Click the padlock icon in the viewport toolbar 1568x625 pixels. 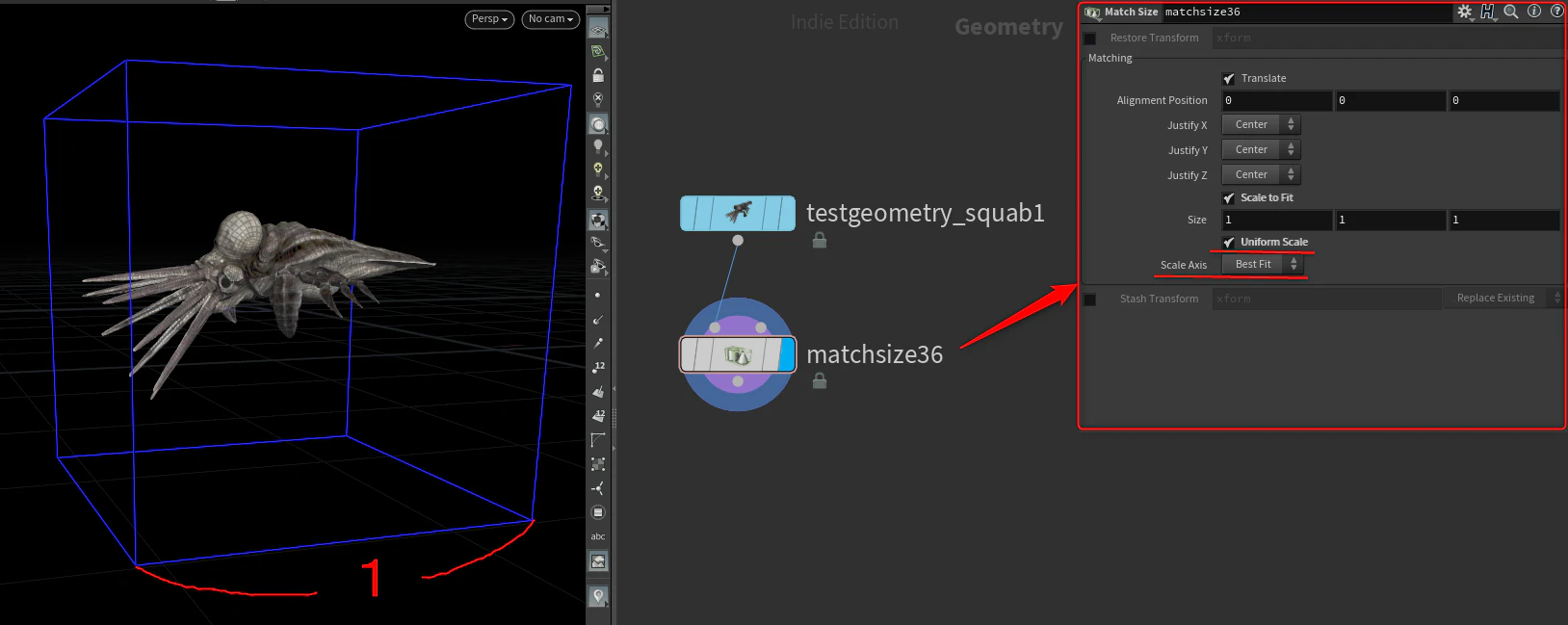pyautogui.click(x=598, y=75)
